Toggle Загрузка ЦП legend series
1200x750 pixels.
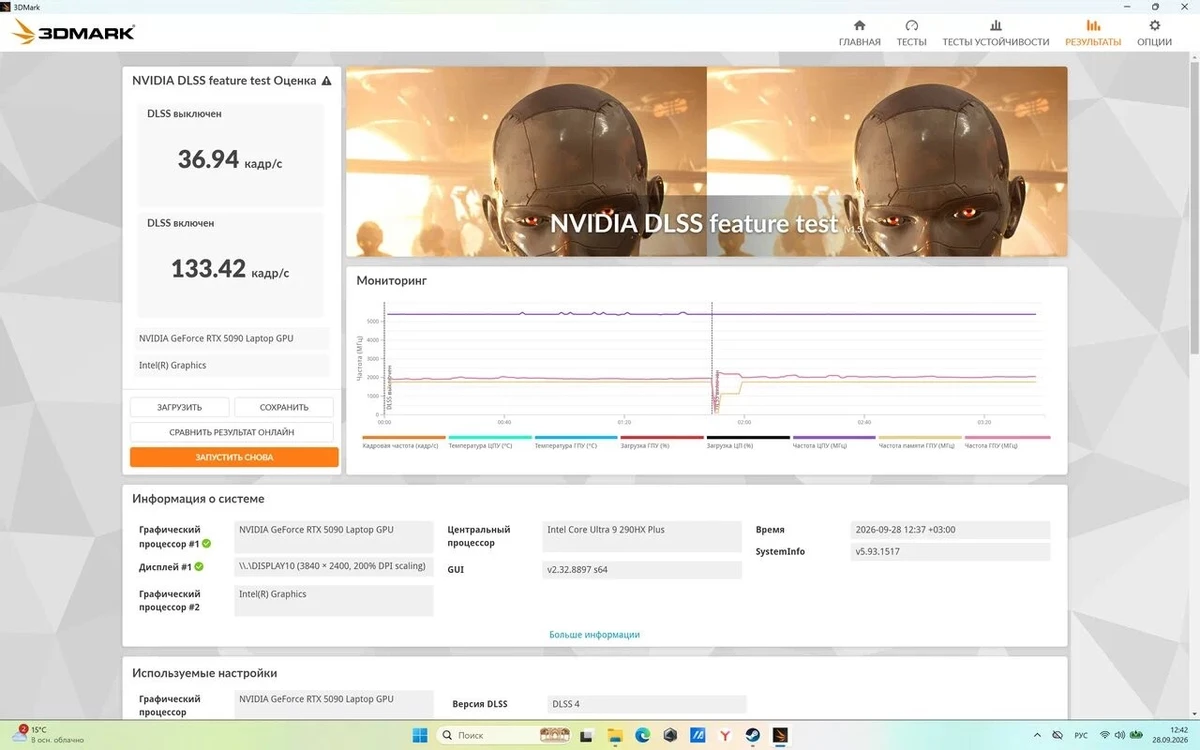[x=748, y=442]
